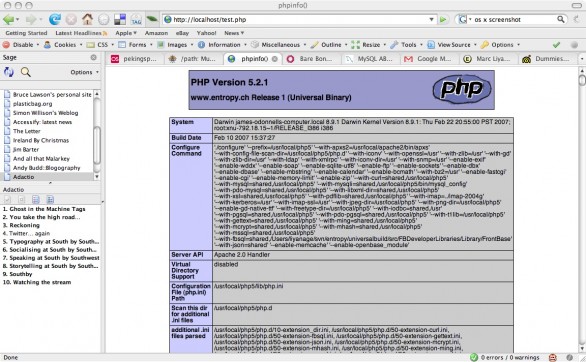Open article Ghost in the Machine Tags
This screenshot has height=362, width=586.
pos(44,209)
